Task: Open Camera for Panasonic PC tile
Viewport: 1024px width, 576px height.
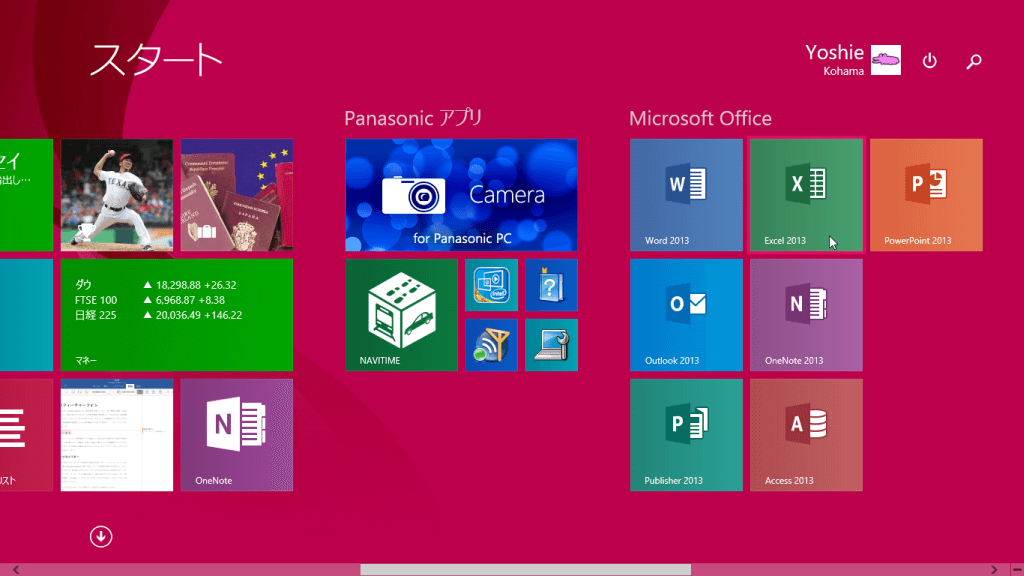Action: pos(461,195)
